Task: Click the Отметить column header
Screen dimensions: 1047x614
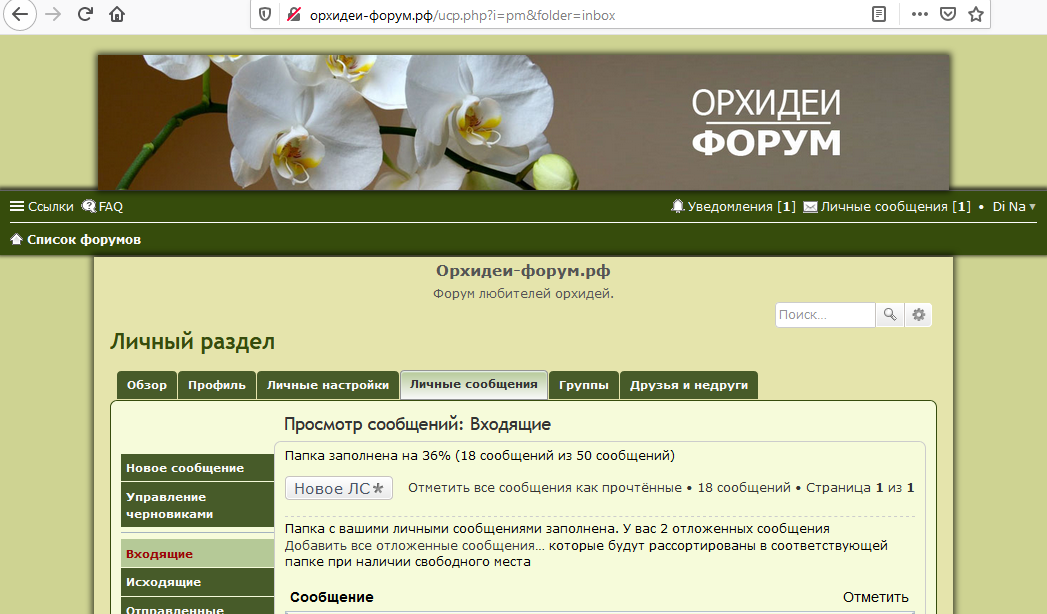Action: pyautogui.click(x=875, y=597)
